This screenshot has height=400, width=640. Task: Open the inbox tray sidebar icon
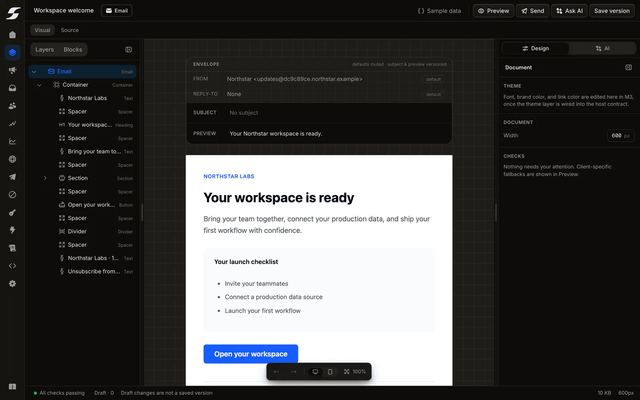coord(13,88)
